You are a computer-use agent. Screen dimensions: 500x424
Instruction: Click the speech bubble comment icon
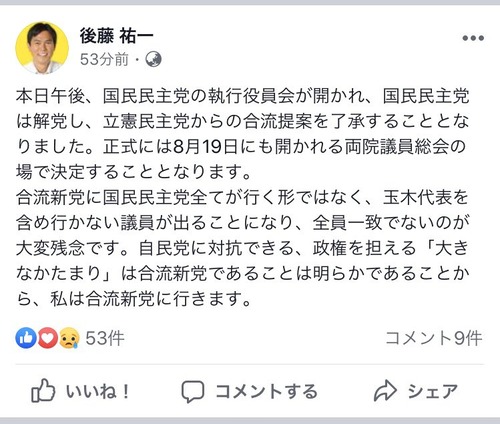tap(193, 391)
